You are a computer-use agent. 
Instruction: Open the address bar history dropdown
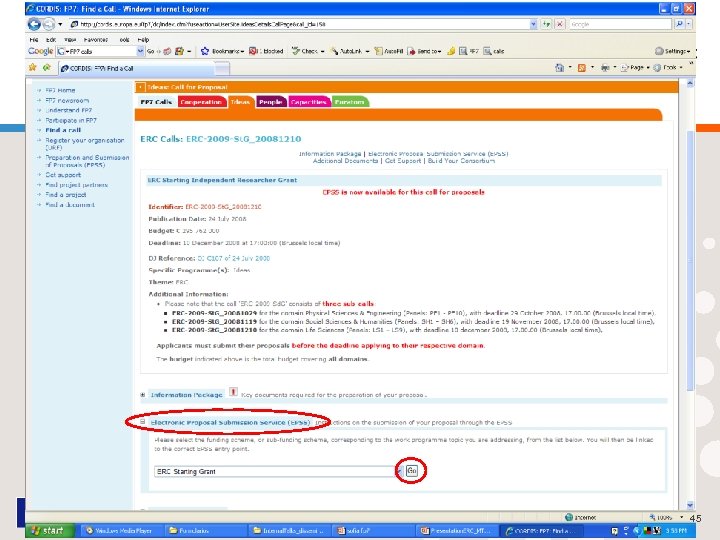[x=533, y=24]
